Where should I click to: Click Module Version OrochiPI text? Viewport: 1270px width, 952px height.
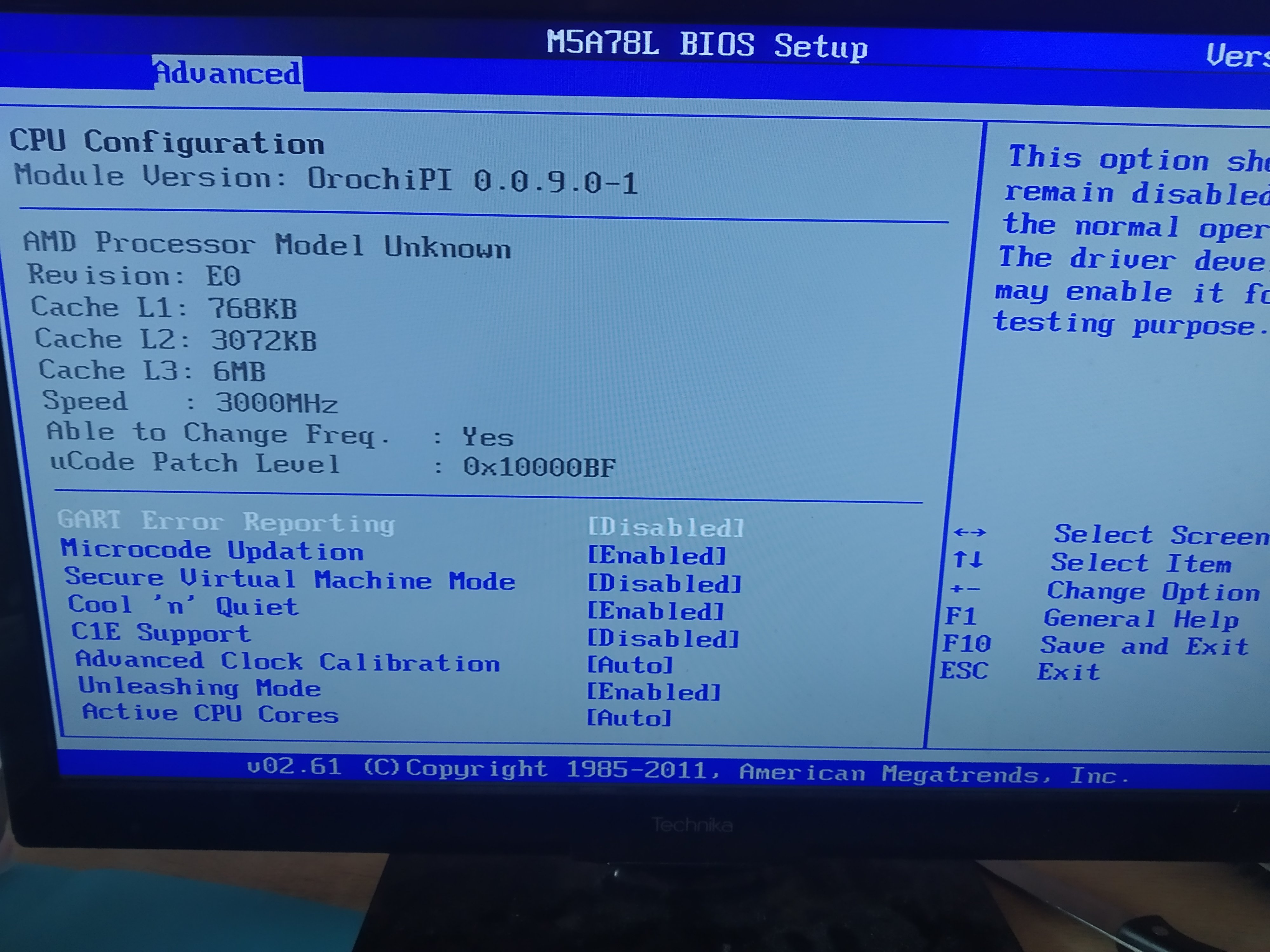point(326,179)
